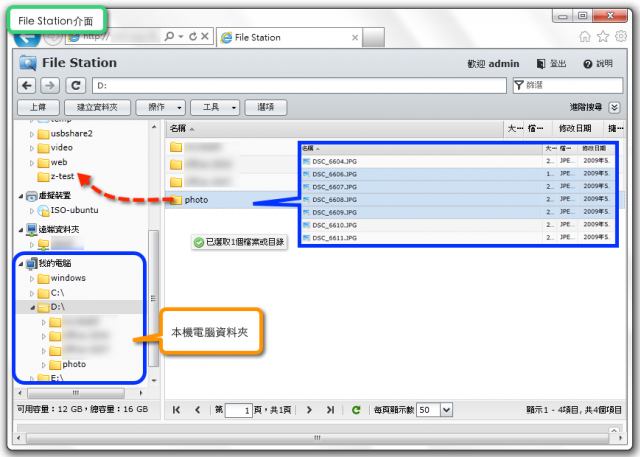Click the 登出 logout icon
The width and height of the screenshot is (640, 457).
(541, 64)
